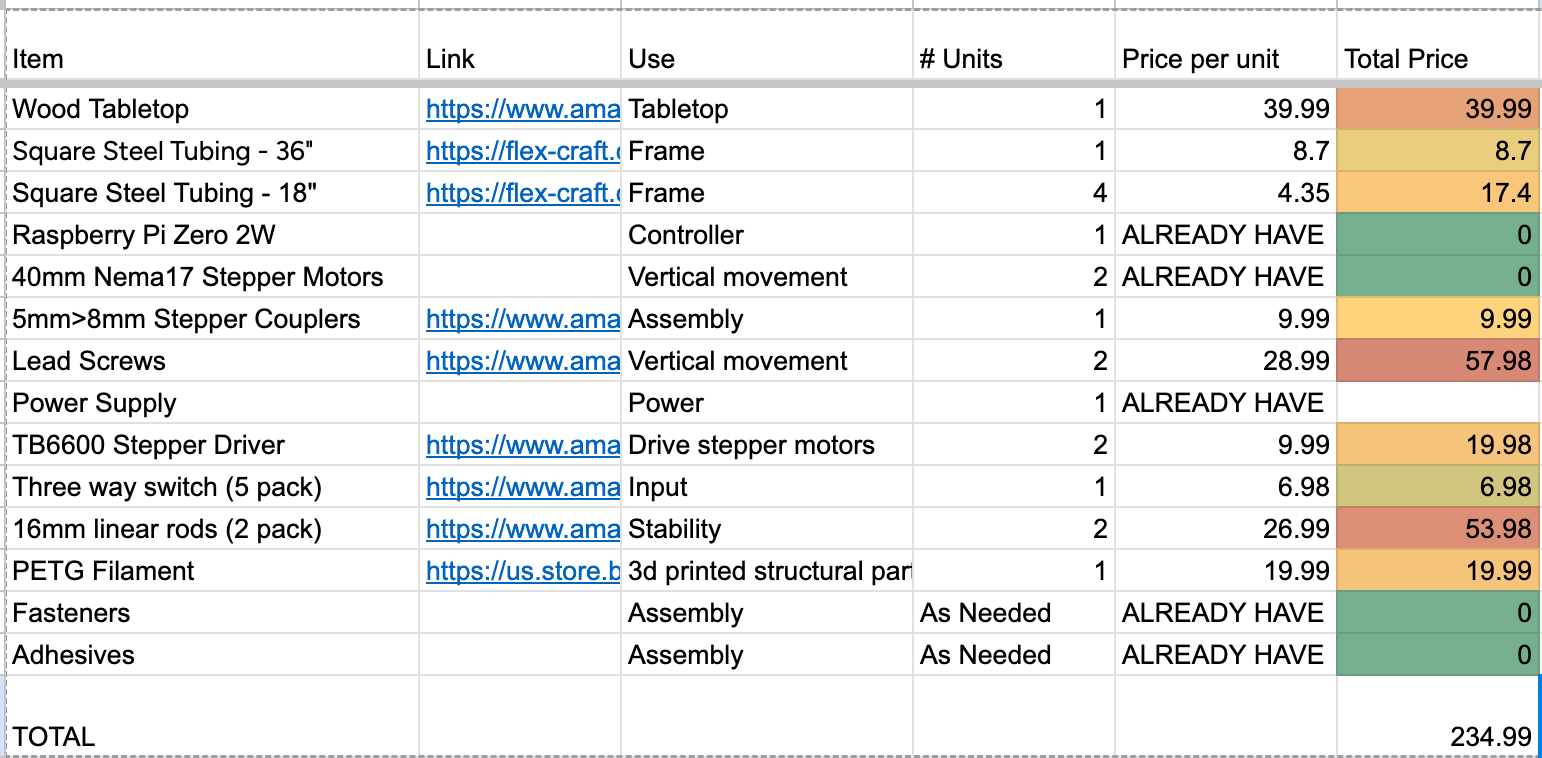
Task: Follow the 18" Square Steel Tubing link
Action: point(522,193)
